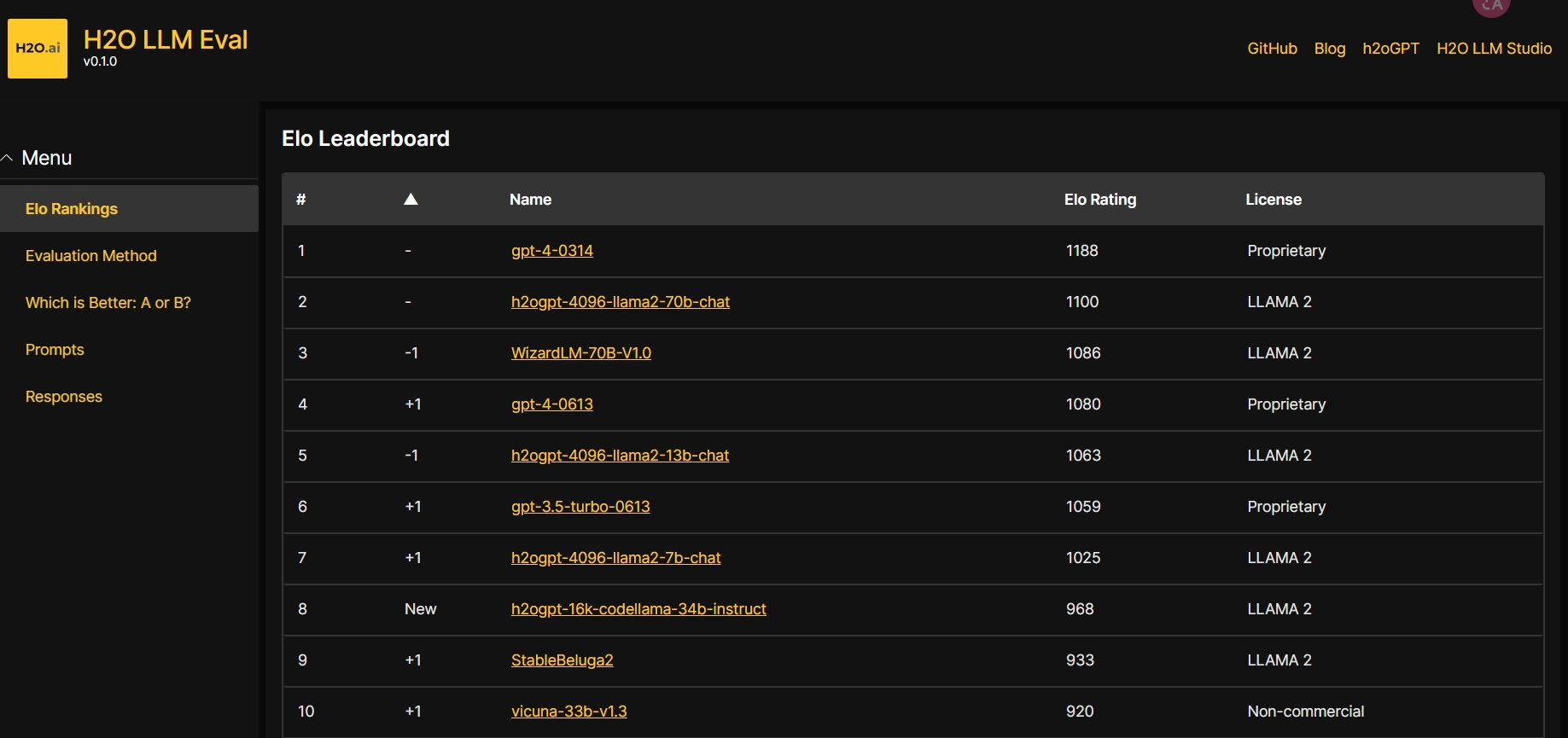The image size is (1568, 738).
Task: Open the gpt-3.5-turbo-0613 link
Action: 580,507
